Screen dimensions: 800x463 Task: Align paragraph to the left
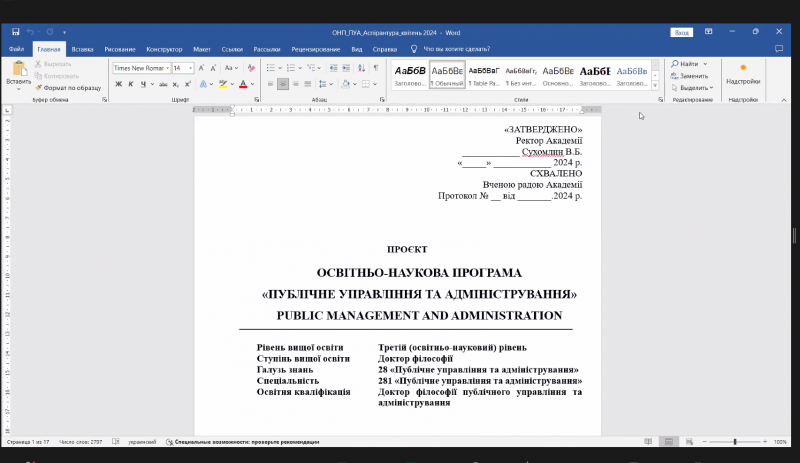click(x=270, y=84)
